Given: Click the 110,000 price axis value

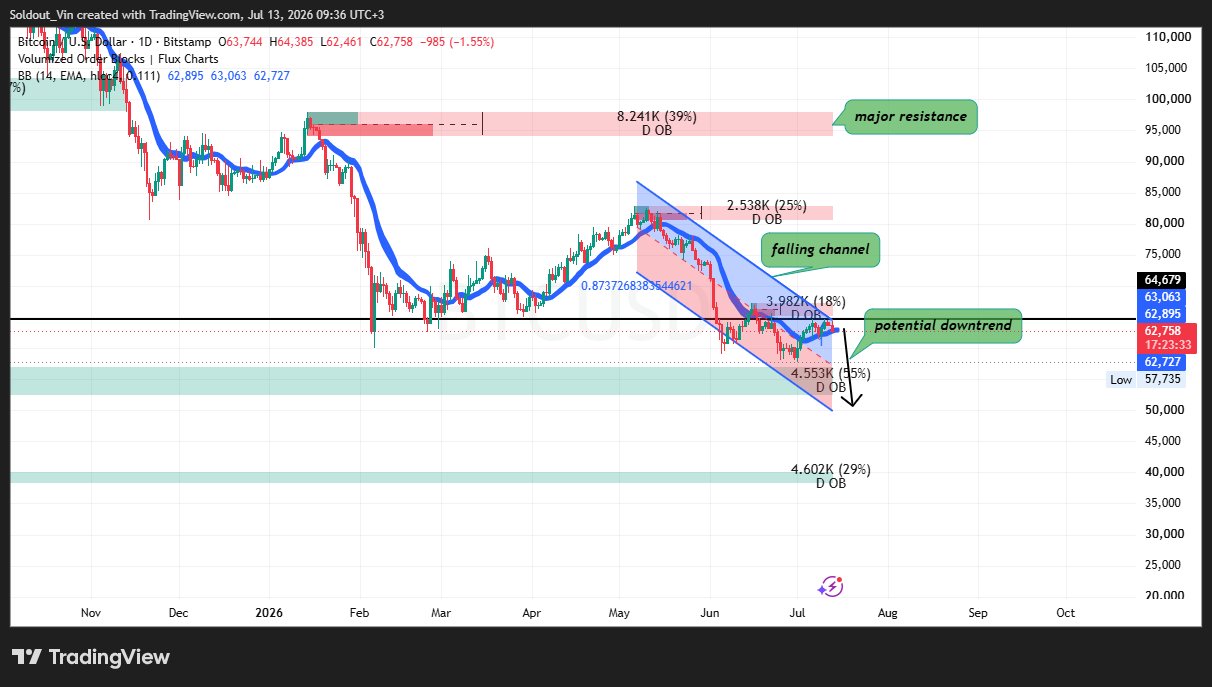Looking at the screenshot, I should click(x=1166, y=37).
